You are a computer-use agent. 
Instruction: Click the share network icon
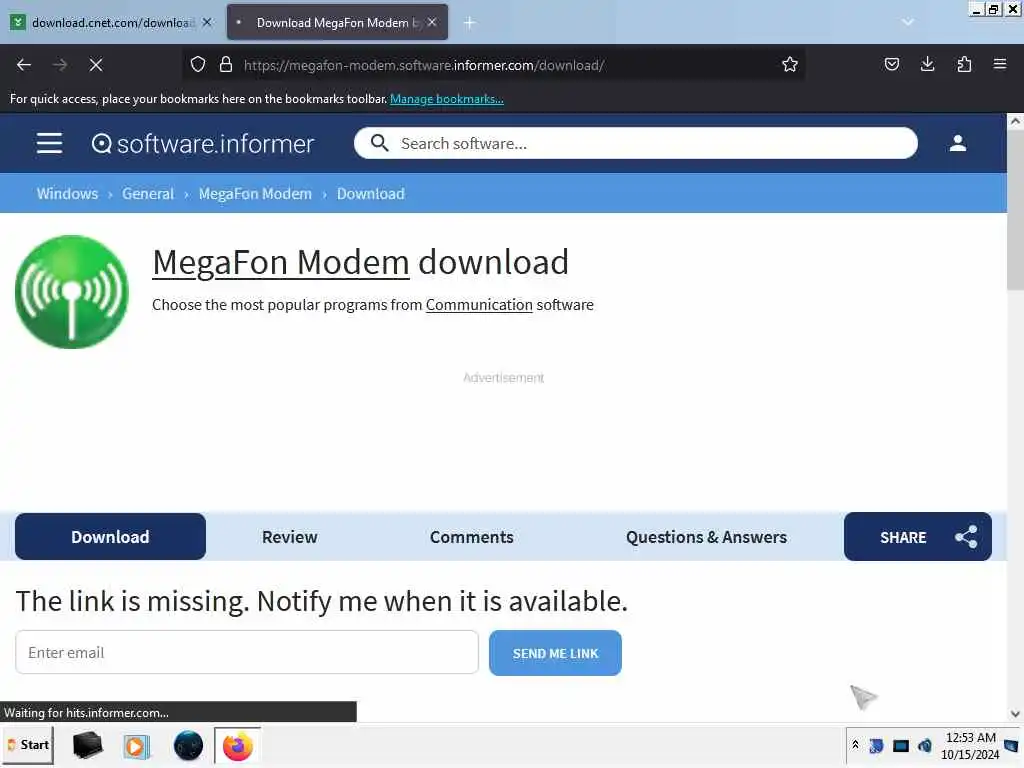(x=967, y=537)
